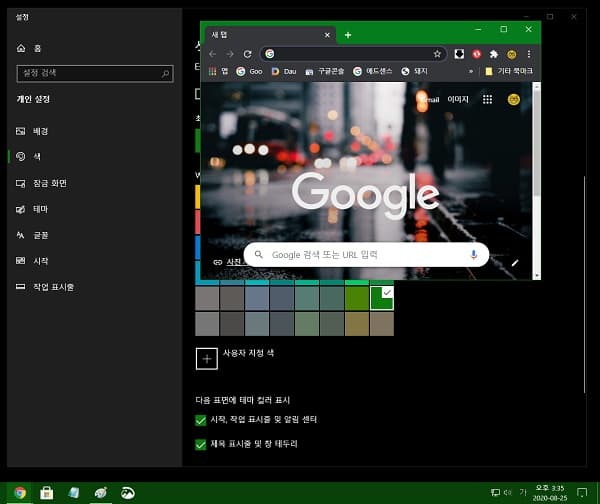Open the 기타 북마크 folder
600x504 pixels.
point(509,71)
